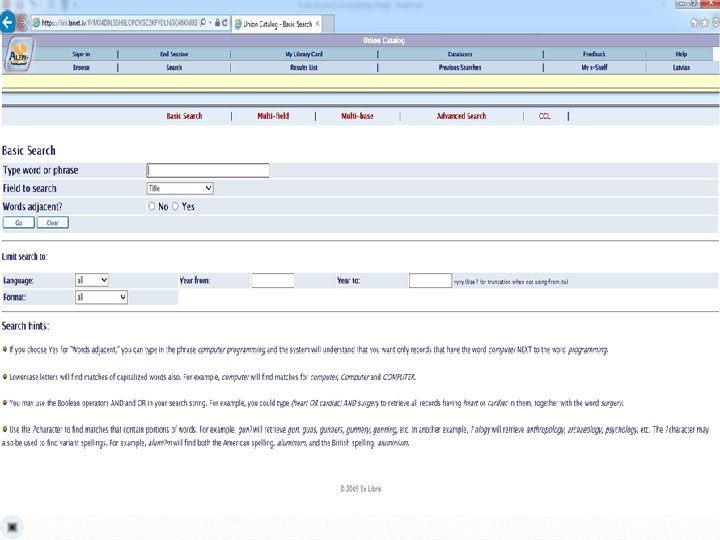The image size is (720, 540).
Task: Click the Type word or phrase input field
Action: click(x=208, y=170)
